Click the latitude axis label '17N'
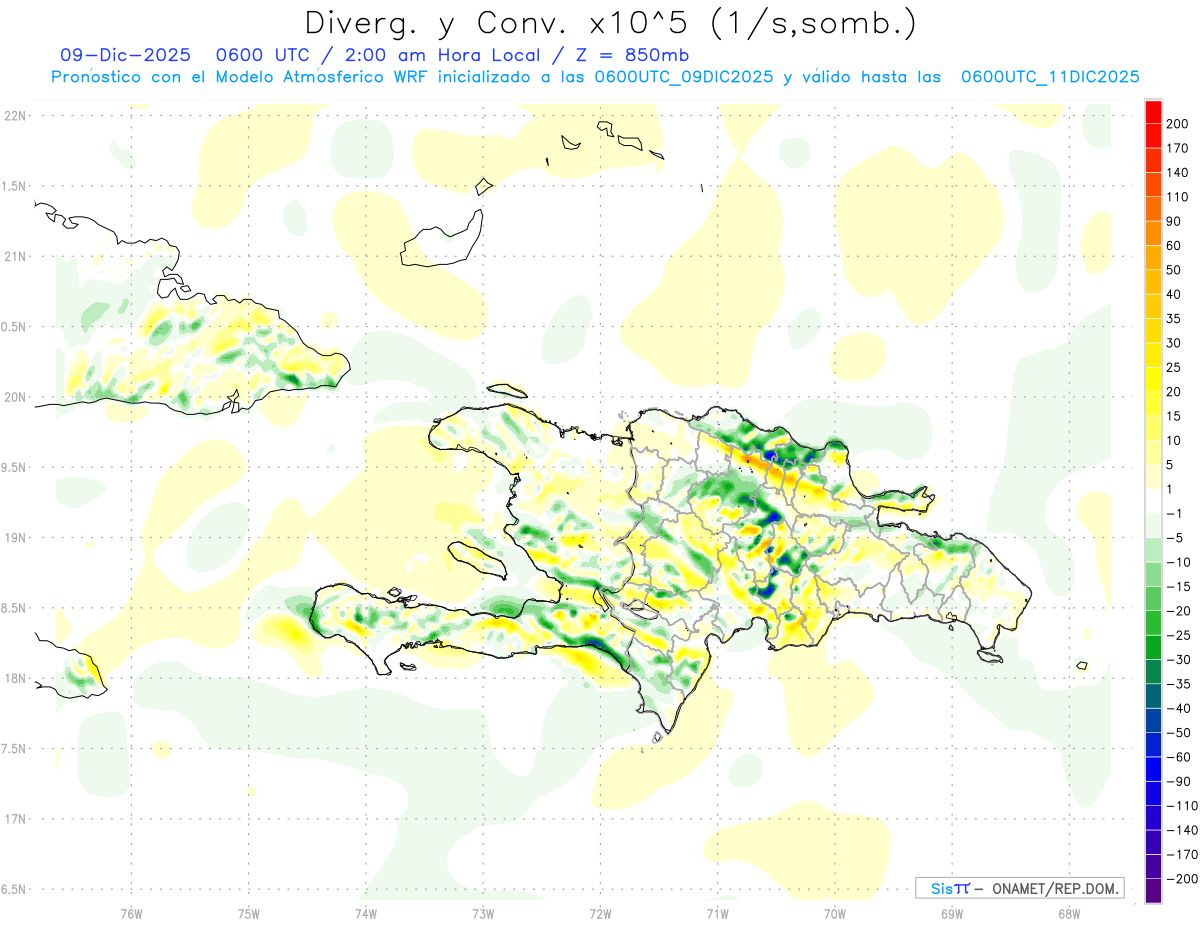1200x927 pixels. coord(15,819)
